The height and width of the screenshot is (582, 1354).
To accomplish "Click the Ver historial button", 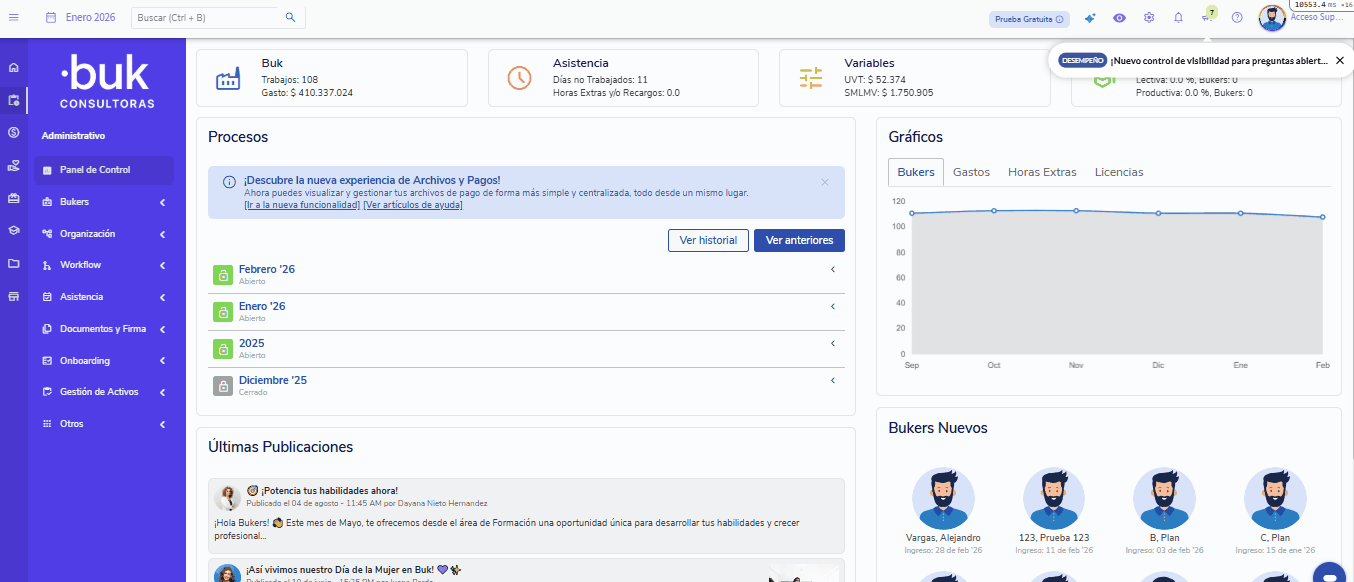I will 708,240.
